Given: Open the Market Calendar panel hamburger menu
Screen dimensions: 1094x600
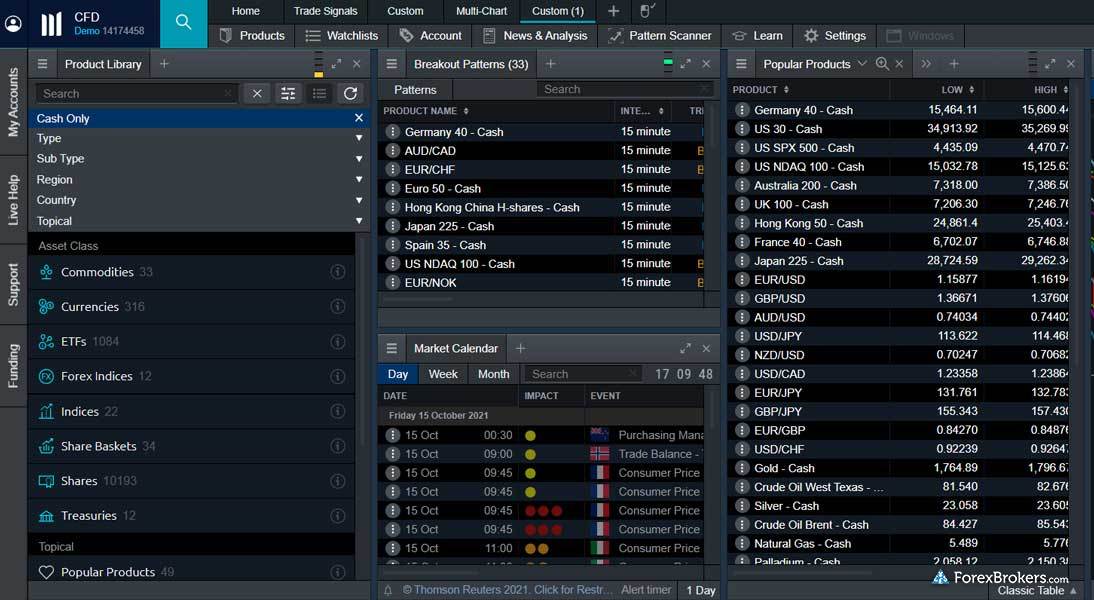Looking at the screenshot, I should click(x=392, y=348).
